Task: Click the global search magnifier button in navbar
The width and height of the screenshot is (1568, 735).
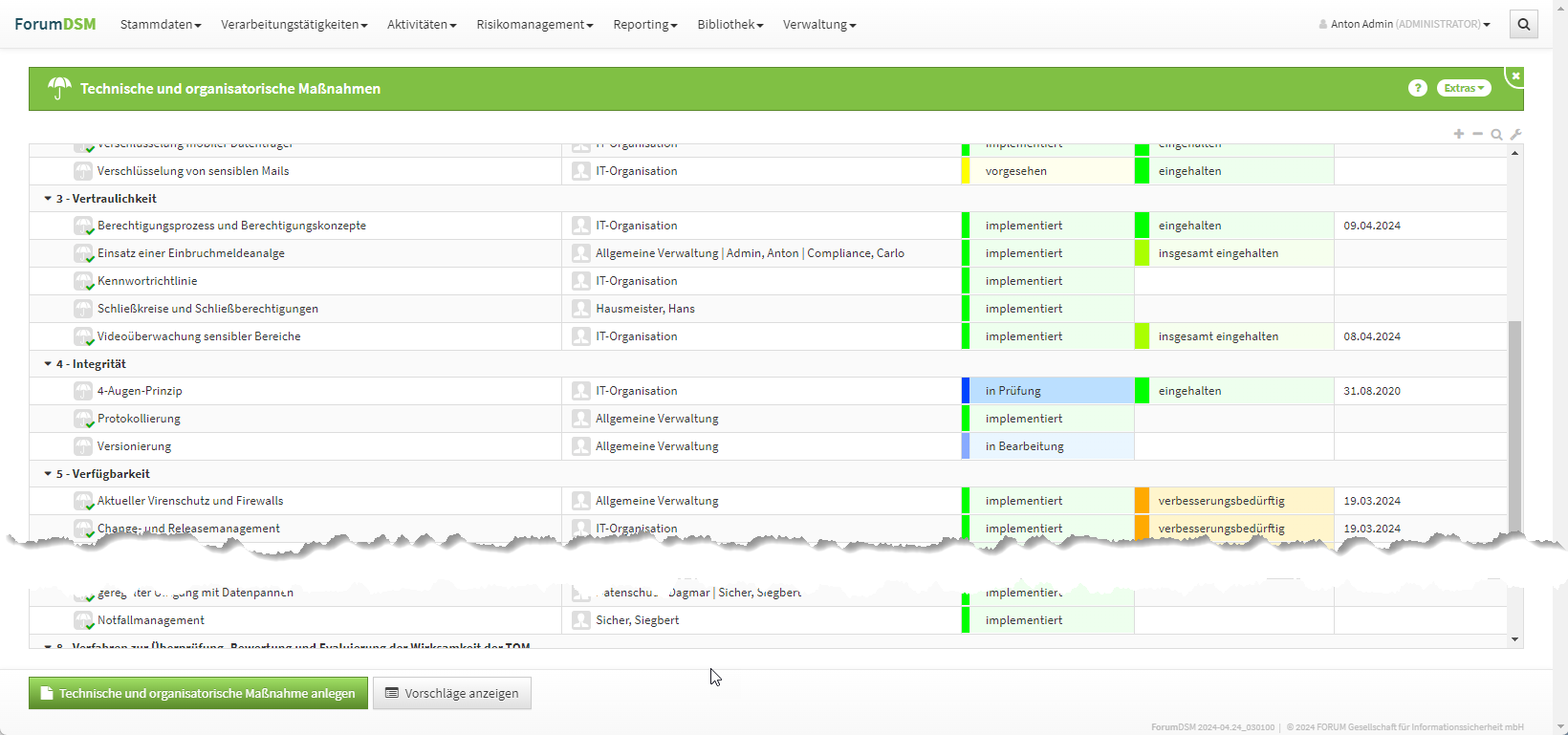Action: click(x=1524, y=25)
